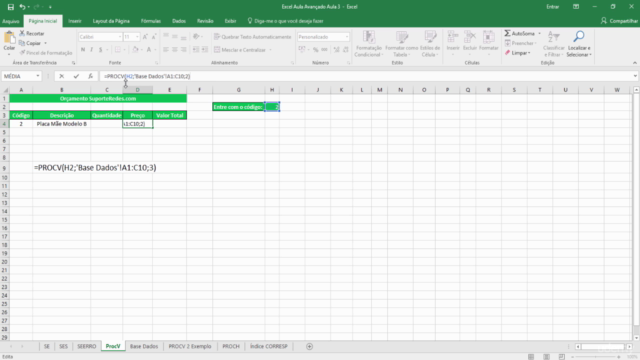Screen dimensions: 640x360
Task: Open the Base Dados sheet tab
Action: tap(144, 346)
